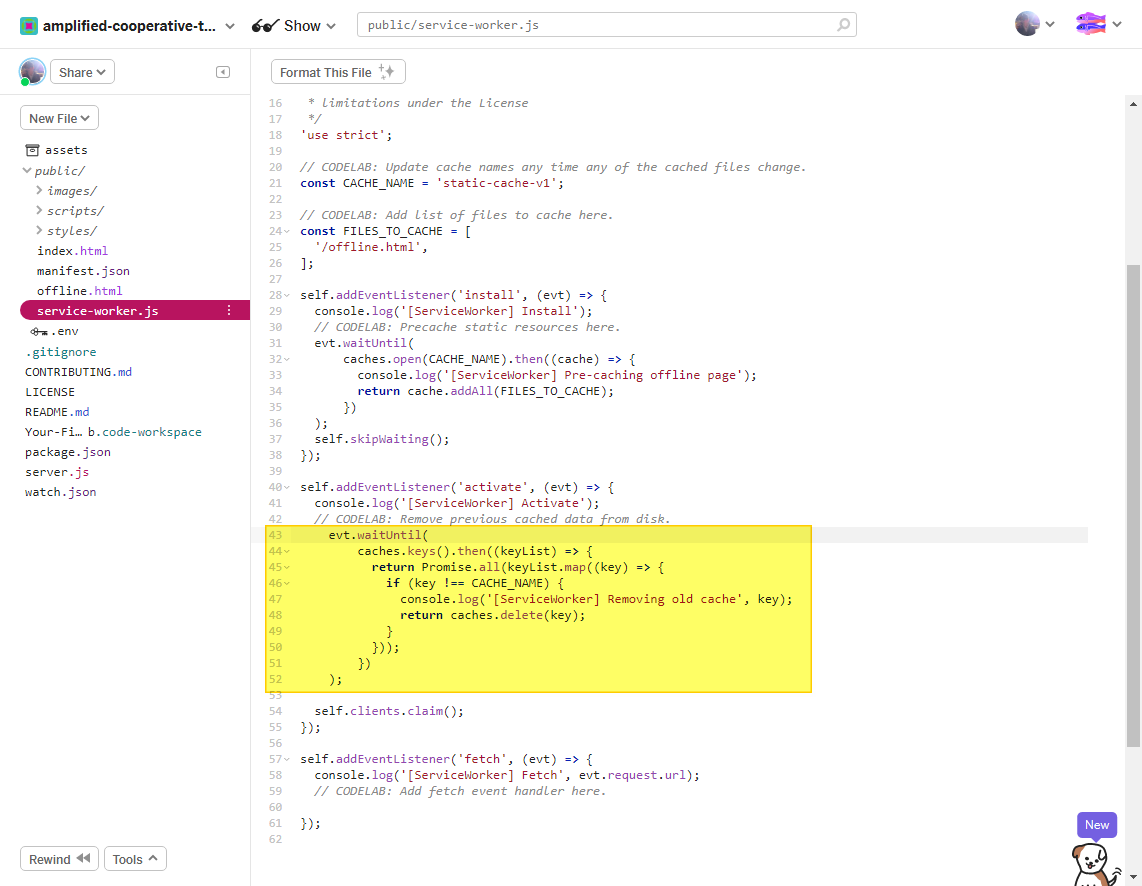Click the file search input field

606,25
